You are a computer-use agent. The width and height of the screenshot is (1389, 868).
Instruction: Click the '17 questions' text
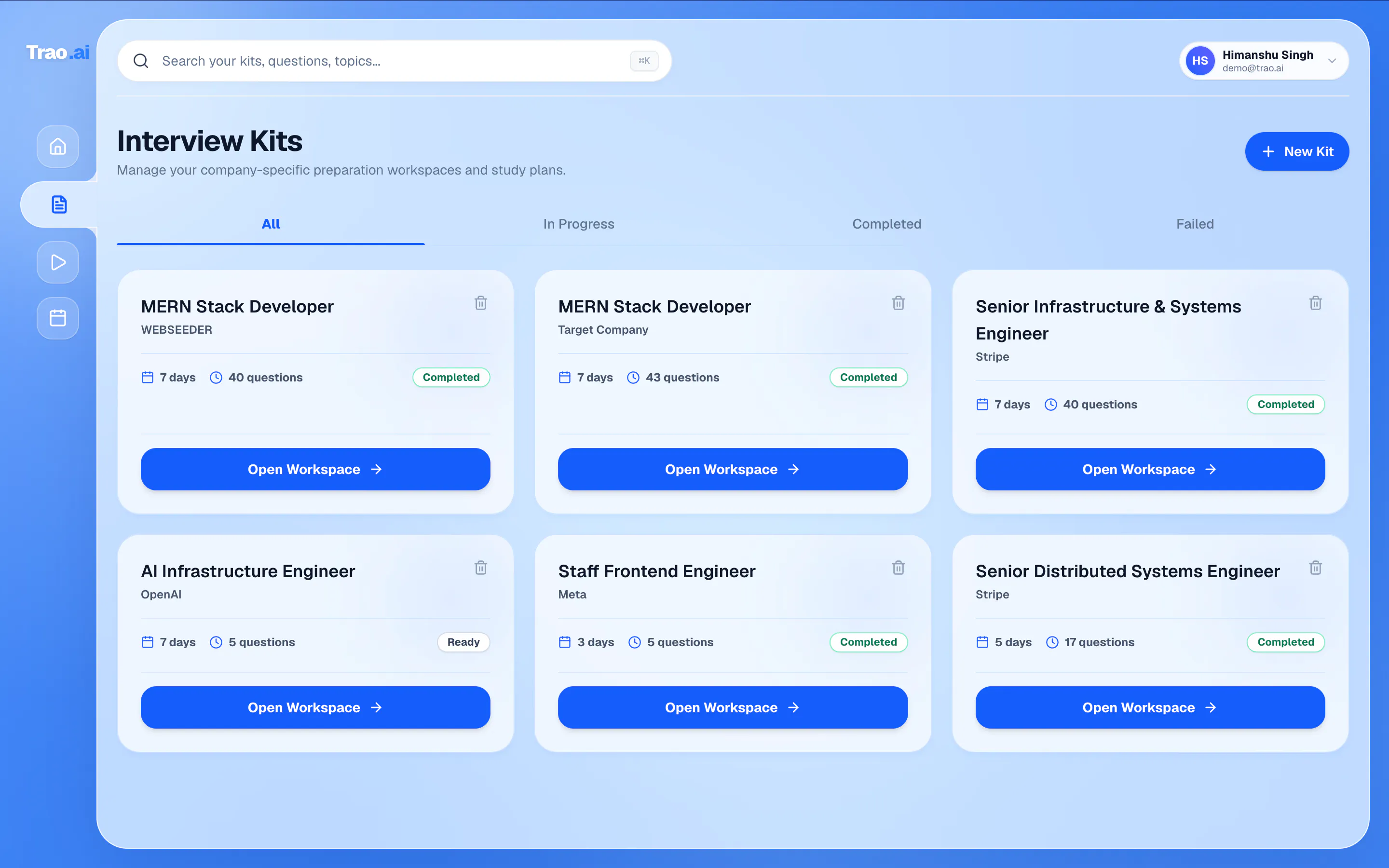point(1099,642)
